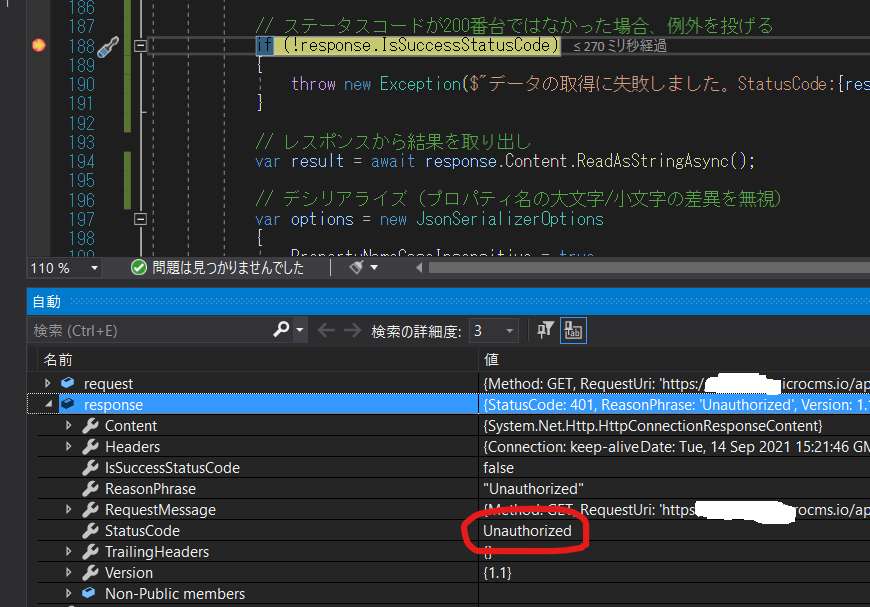Click the code cleanup broom icon
This screenshot has width=870, height=607.
coord(356,267)
